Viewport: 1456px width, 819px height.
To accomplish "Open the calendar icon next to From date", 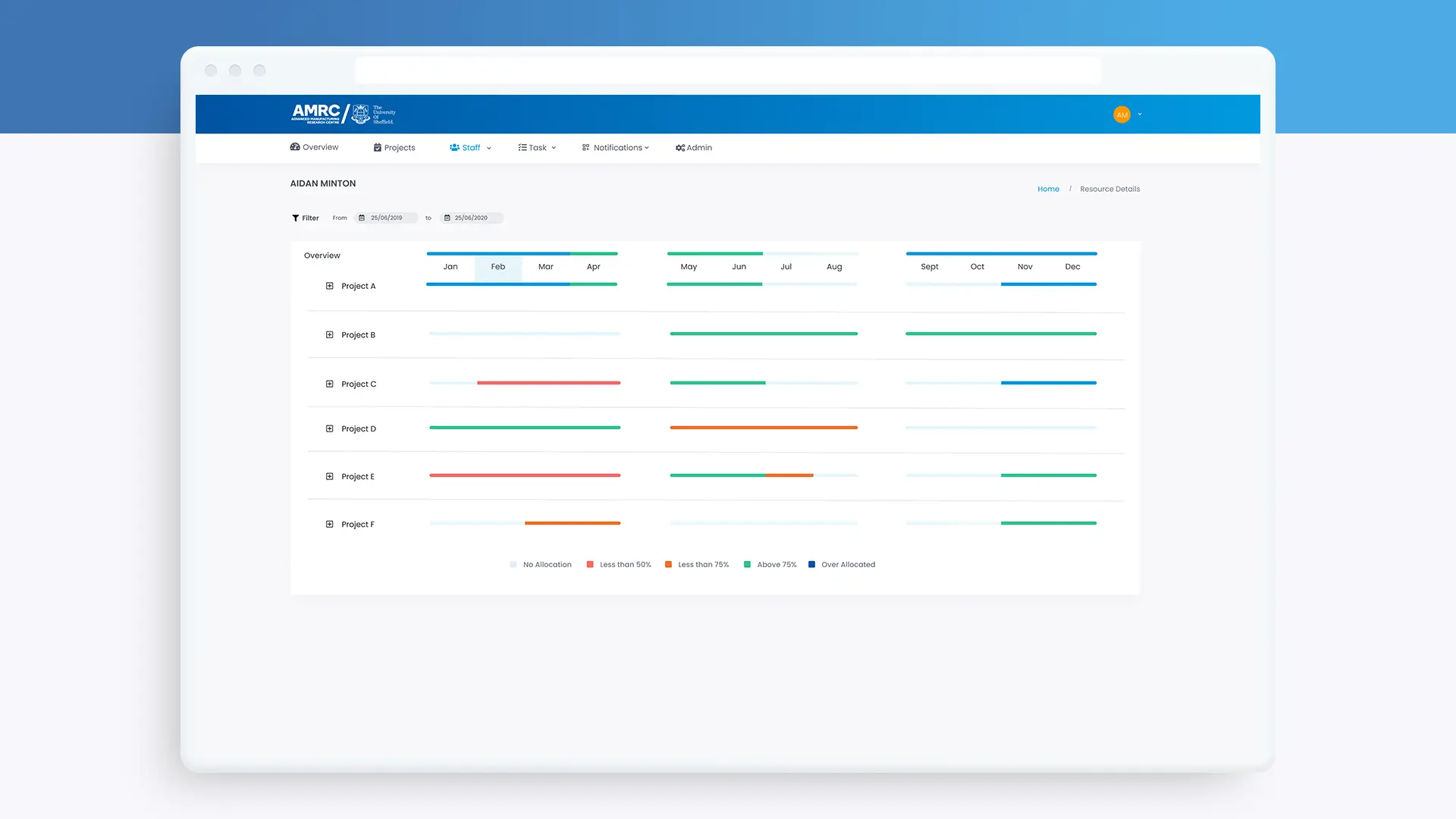I will [x=363, y=218].
